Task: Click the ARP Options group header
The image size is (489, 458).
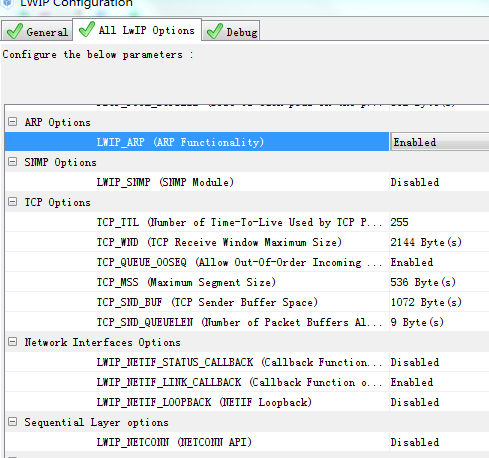Action: pyautogui.click(x=57, y=122)
